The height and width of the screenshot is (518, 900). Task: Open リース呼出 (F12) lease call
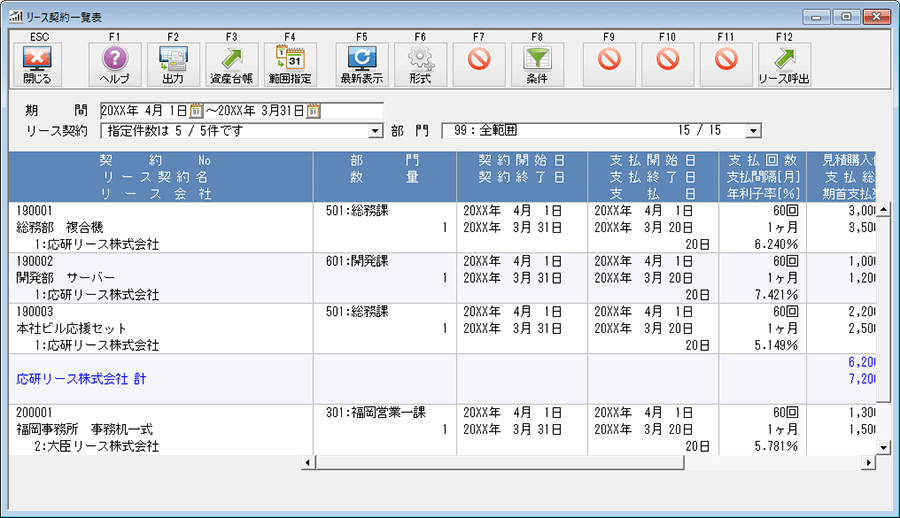(785, 64)
